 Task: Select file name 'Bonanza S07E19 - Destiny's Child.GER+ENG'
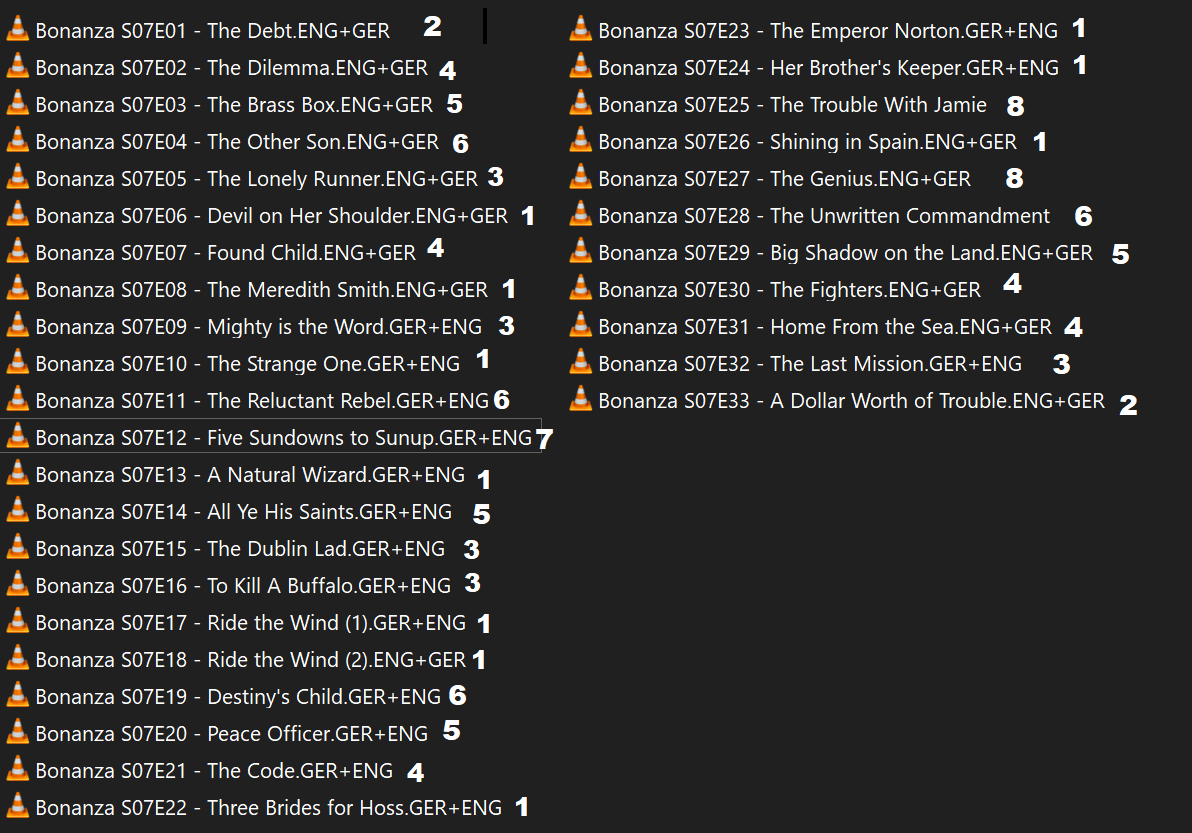point(238,698)
